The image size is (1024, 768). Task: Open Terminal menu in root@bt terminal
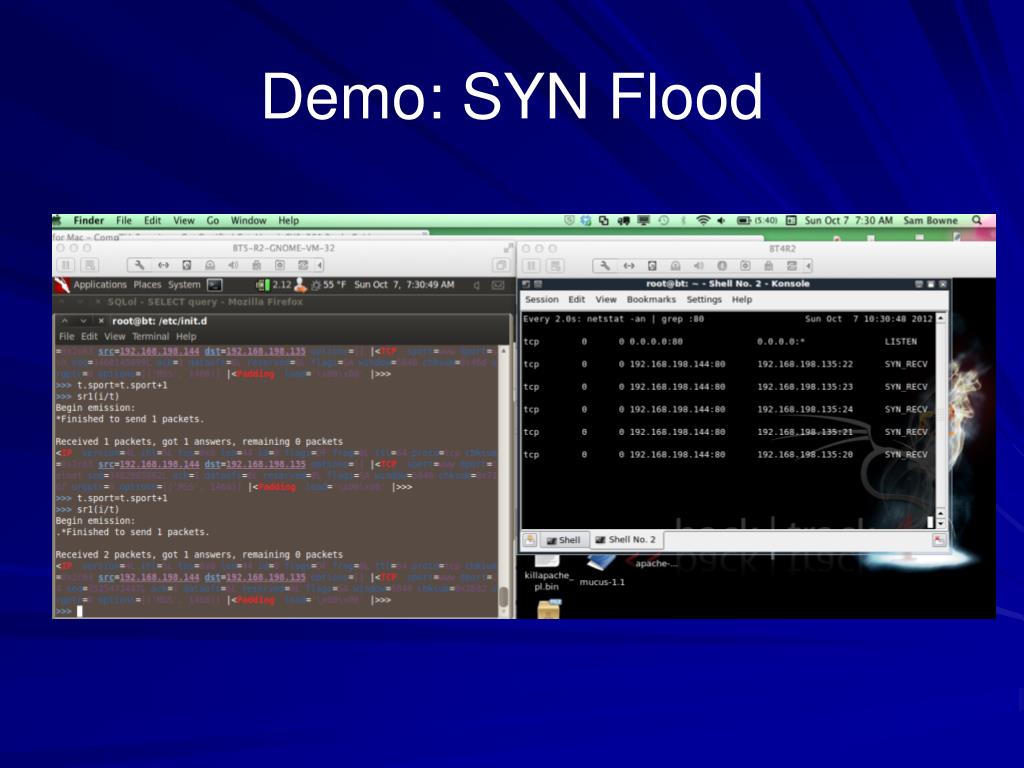click(x=150, y=336)
